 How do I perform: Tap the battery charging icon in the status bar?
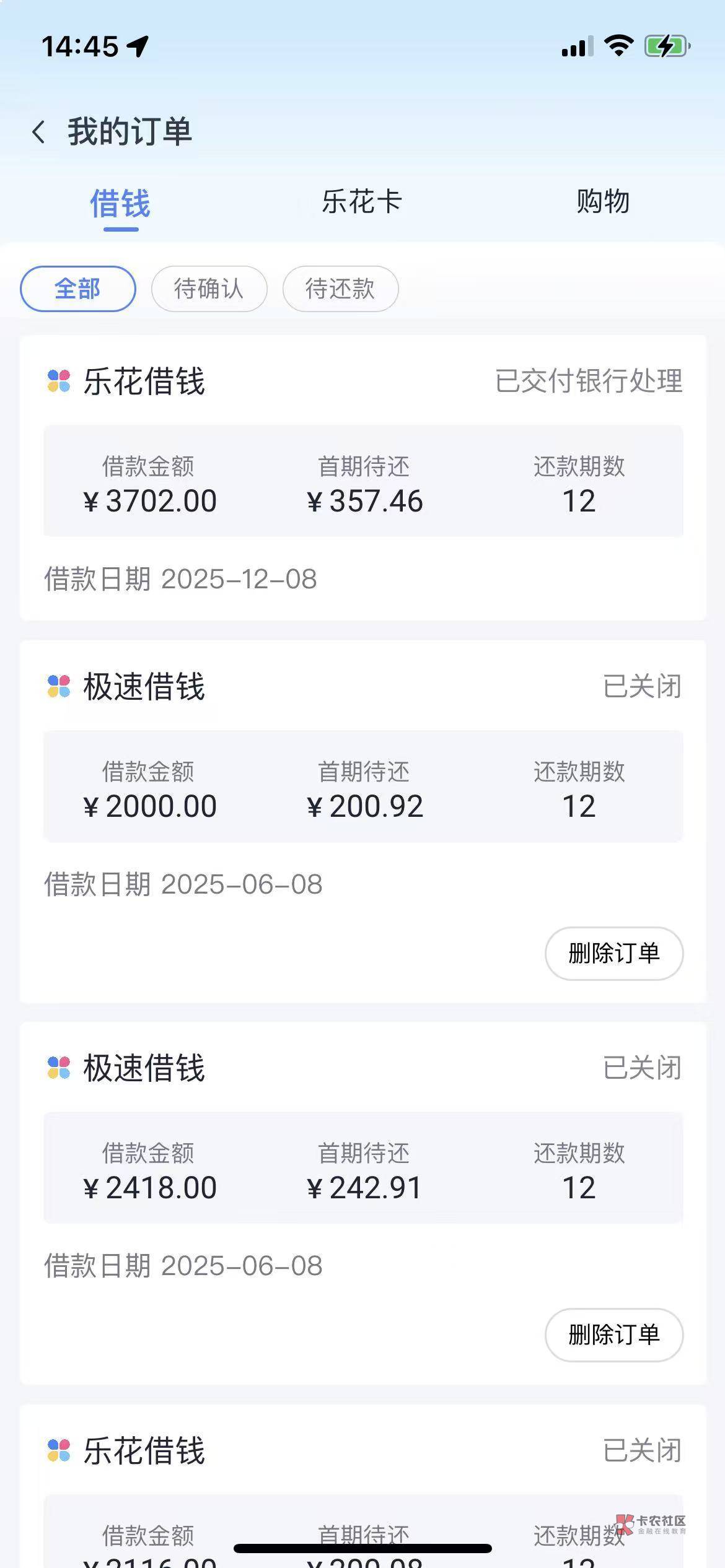pyautogui.click(x=667, y=46)
